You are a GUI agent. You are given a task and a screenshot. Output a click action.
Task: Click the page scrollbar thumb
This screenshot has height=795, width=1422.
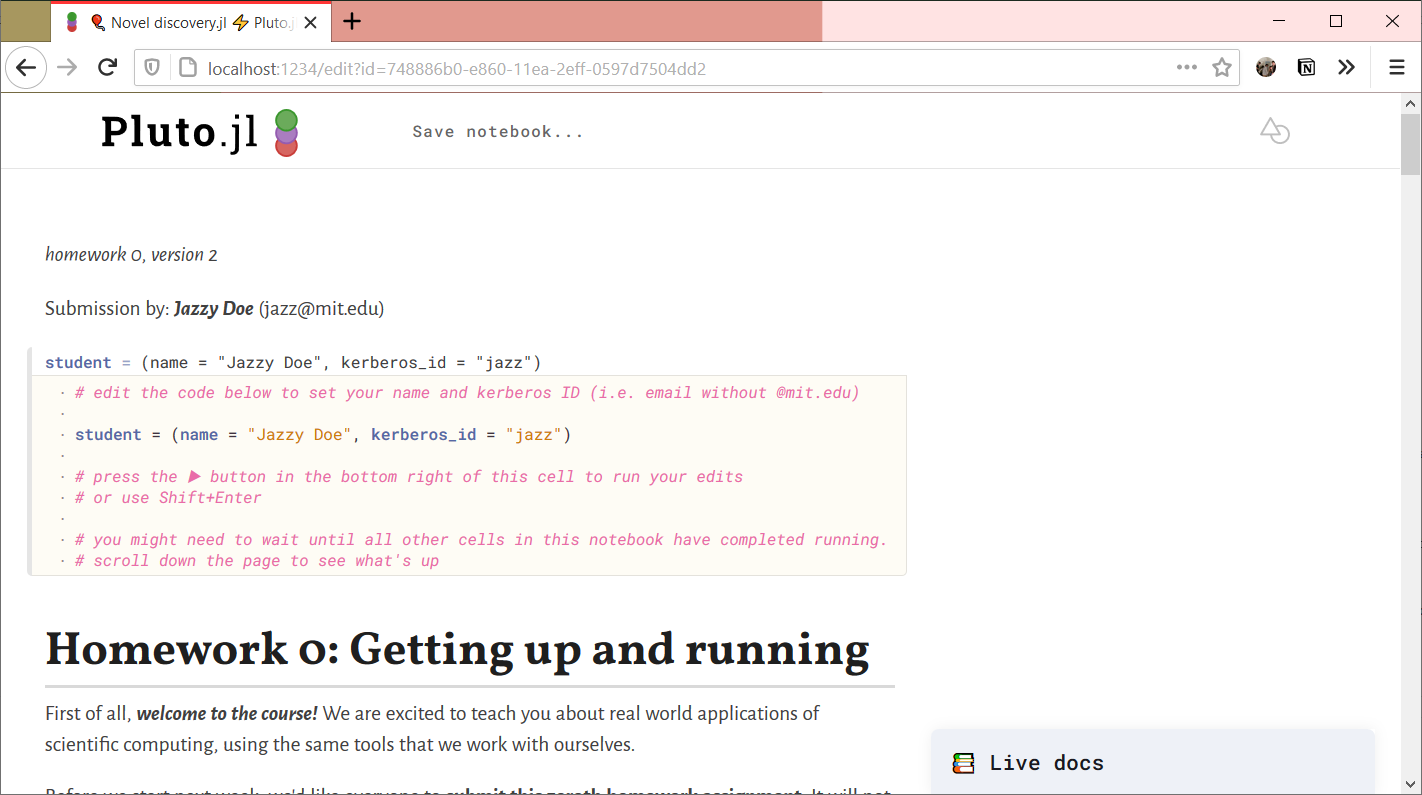click(x=1411, y=145)
